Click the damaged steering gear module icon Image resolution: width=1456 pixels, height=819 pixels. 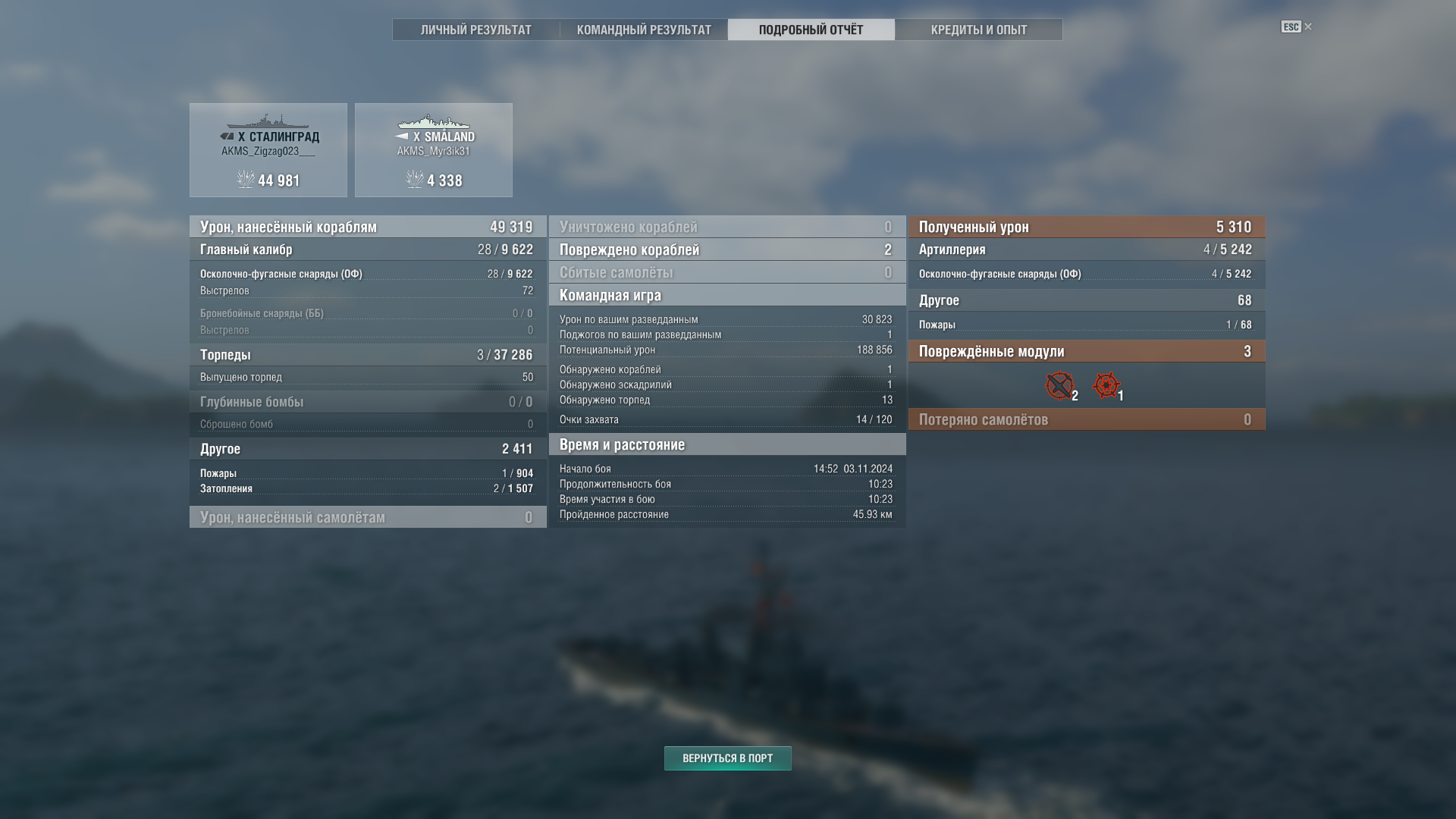1106,385
